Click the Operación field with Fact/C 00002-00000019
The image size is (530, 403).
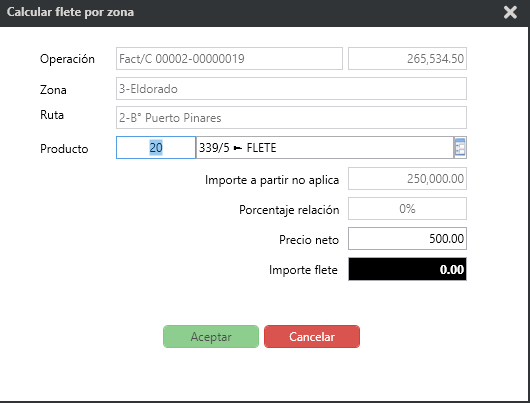(229, 59)
